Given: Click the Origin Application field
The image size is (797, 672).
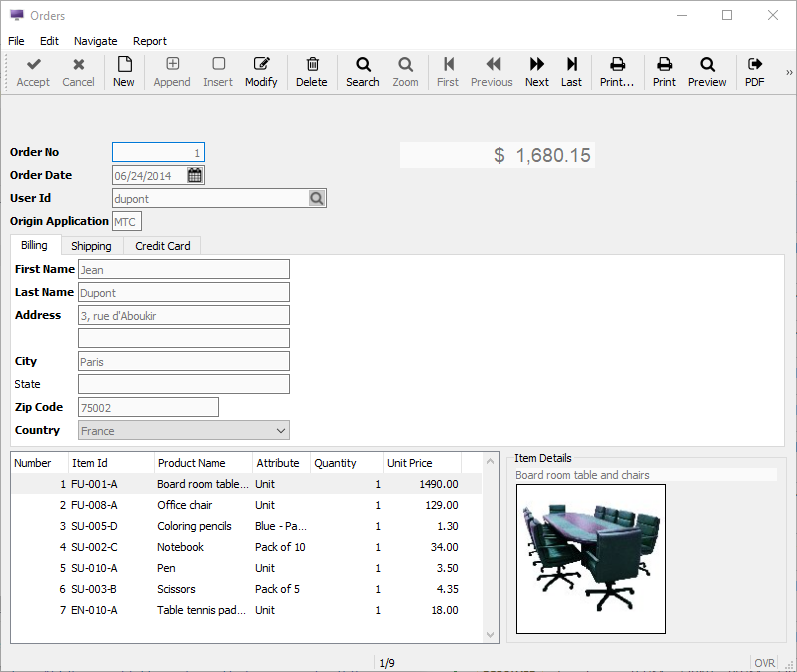Looking at the screenshot, I should pos(127,222).
